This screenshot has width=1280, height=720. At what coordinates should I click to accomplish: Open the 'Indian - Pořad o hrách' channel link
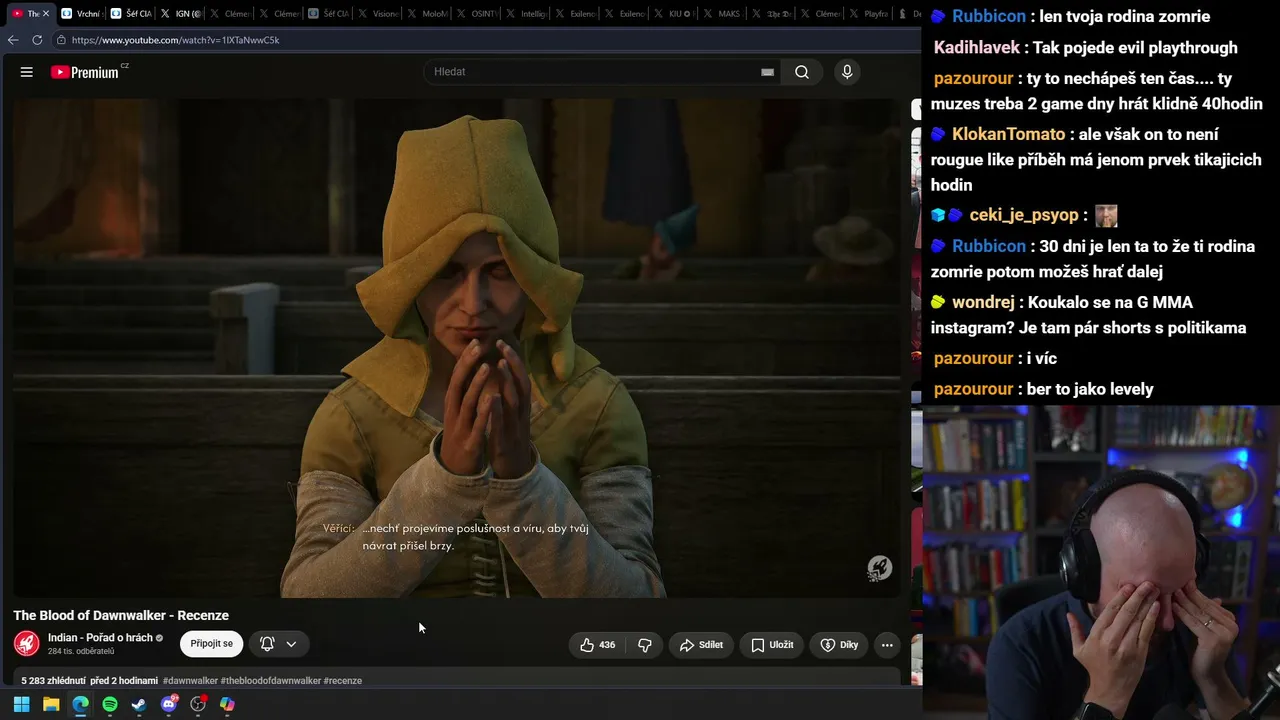(100, 638)
